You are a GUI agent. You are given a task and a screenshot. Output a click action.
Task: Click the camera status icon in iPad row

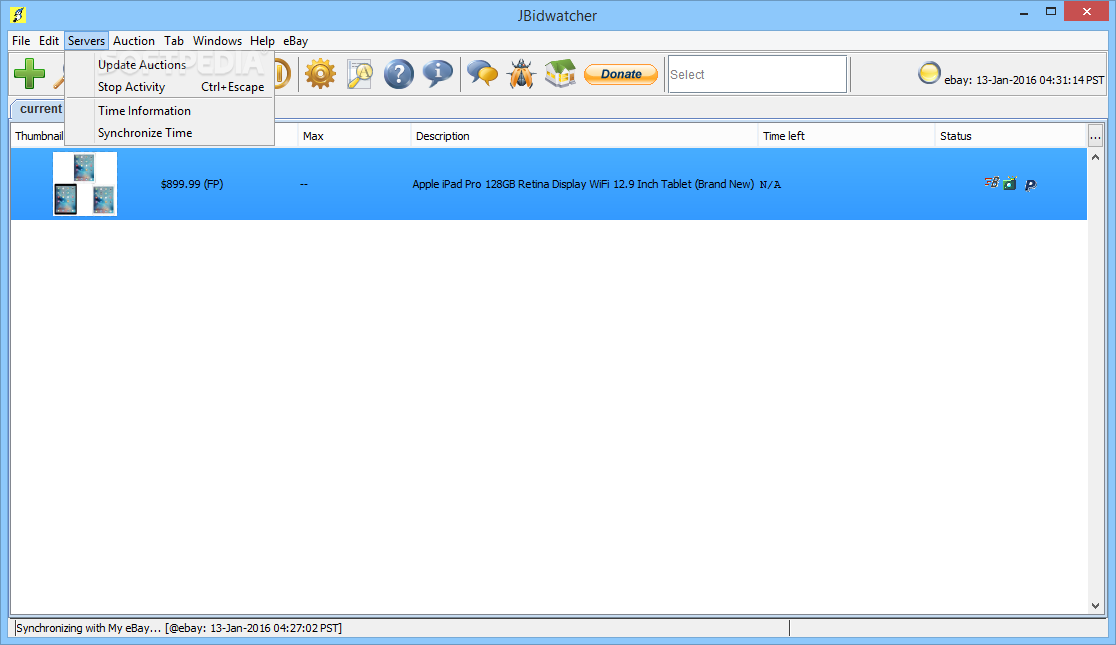point(1010,184)
